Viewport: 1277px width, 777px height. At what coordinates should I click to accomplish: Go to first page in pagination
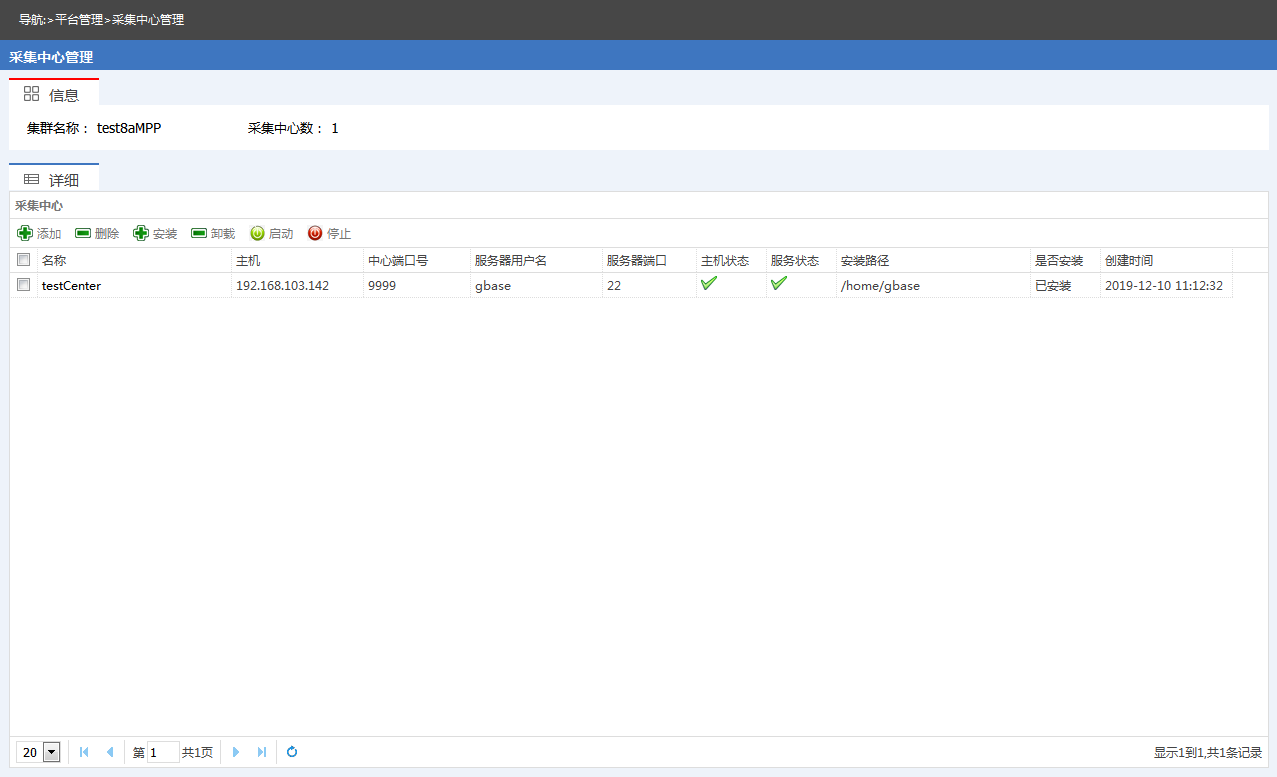pos(84,752)
